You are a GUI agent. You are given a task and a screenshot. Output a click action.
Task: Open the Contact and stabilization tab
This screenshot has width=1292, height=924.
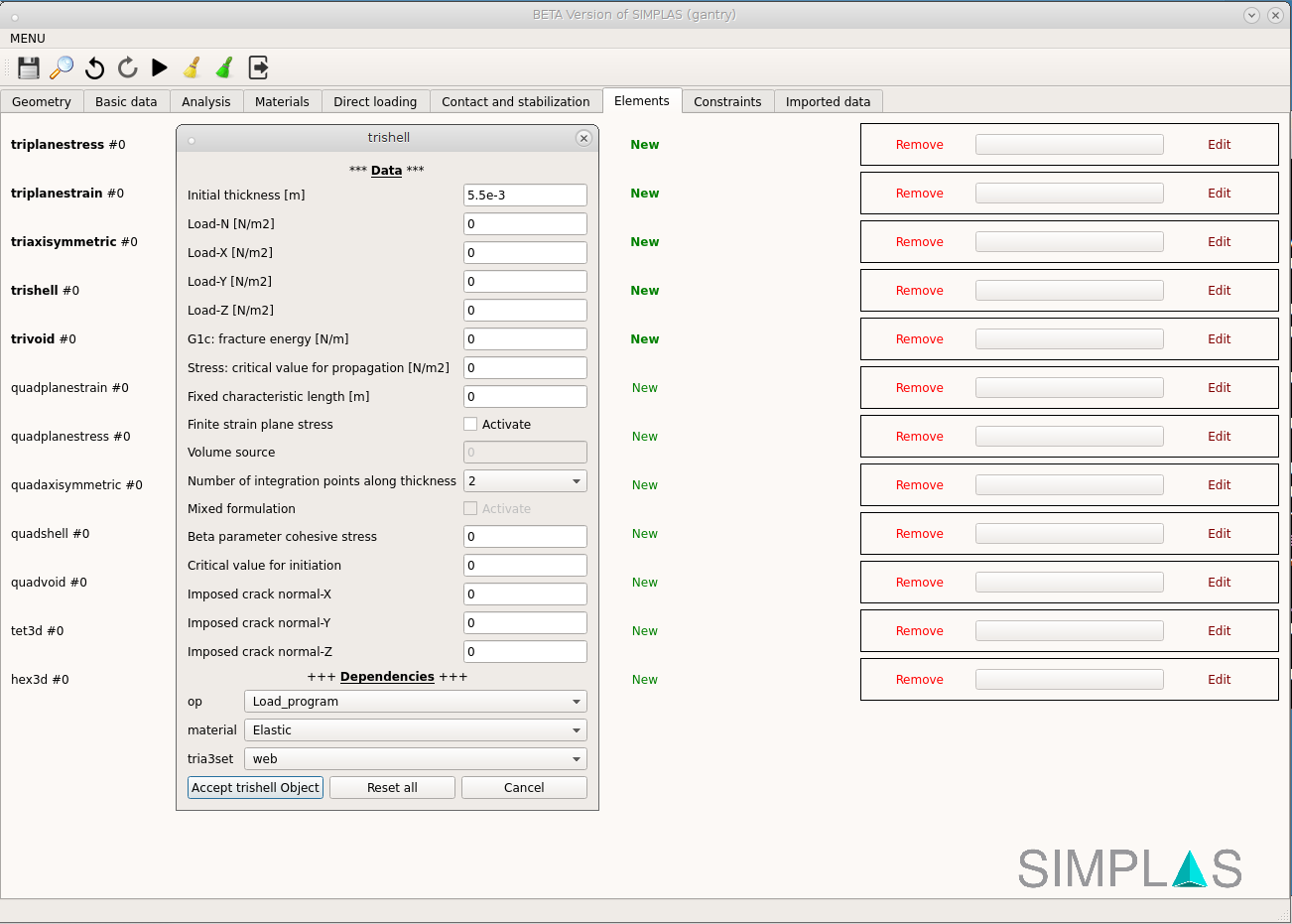click(x=515, y=101)
